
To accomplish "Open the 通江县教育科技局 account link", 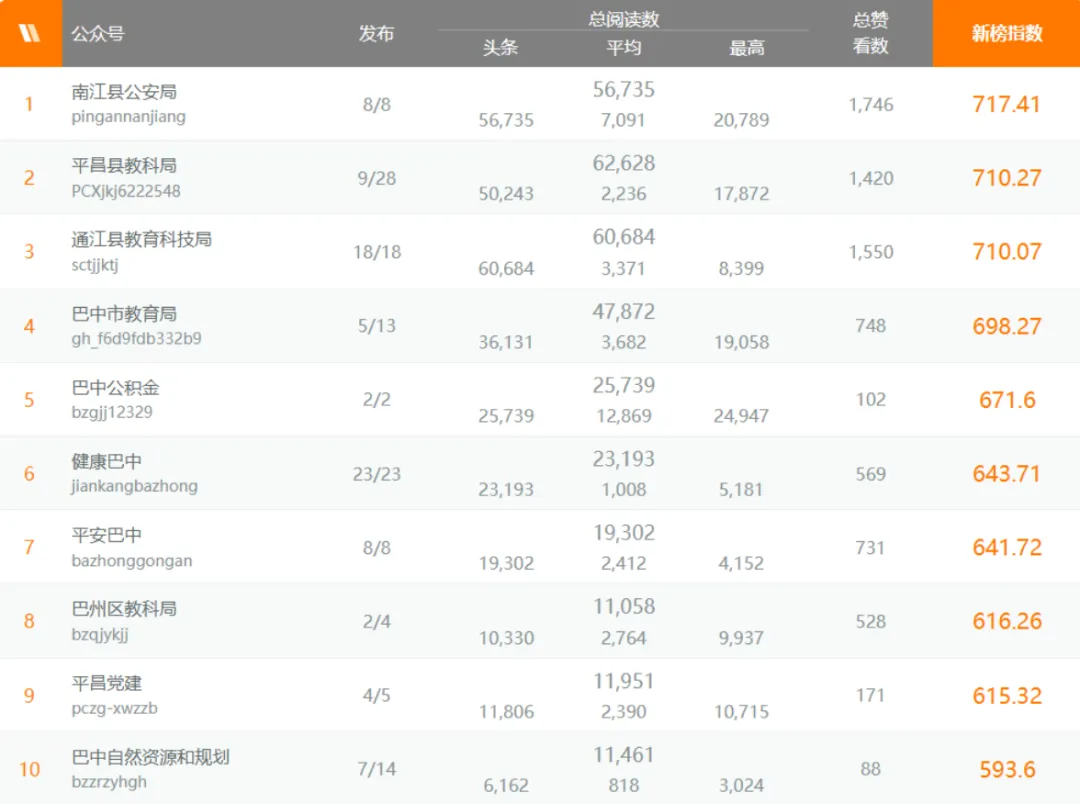I will click(x=141, y=239).
